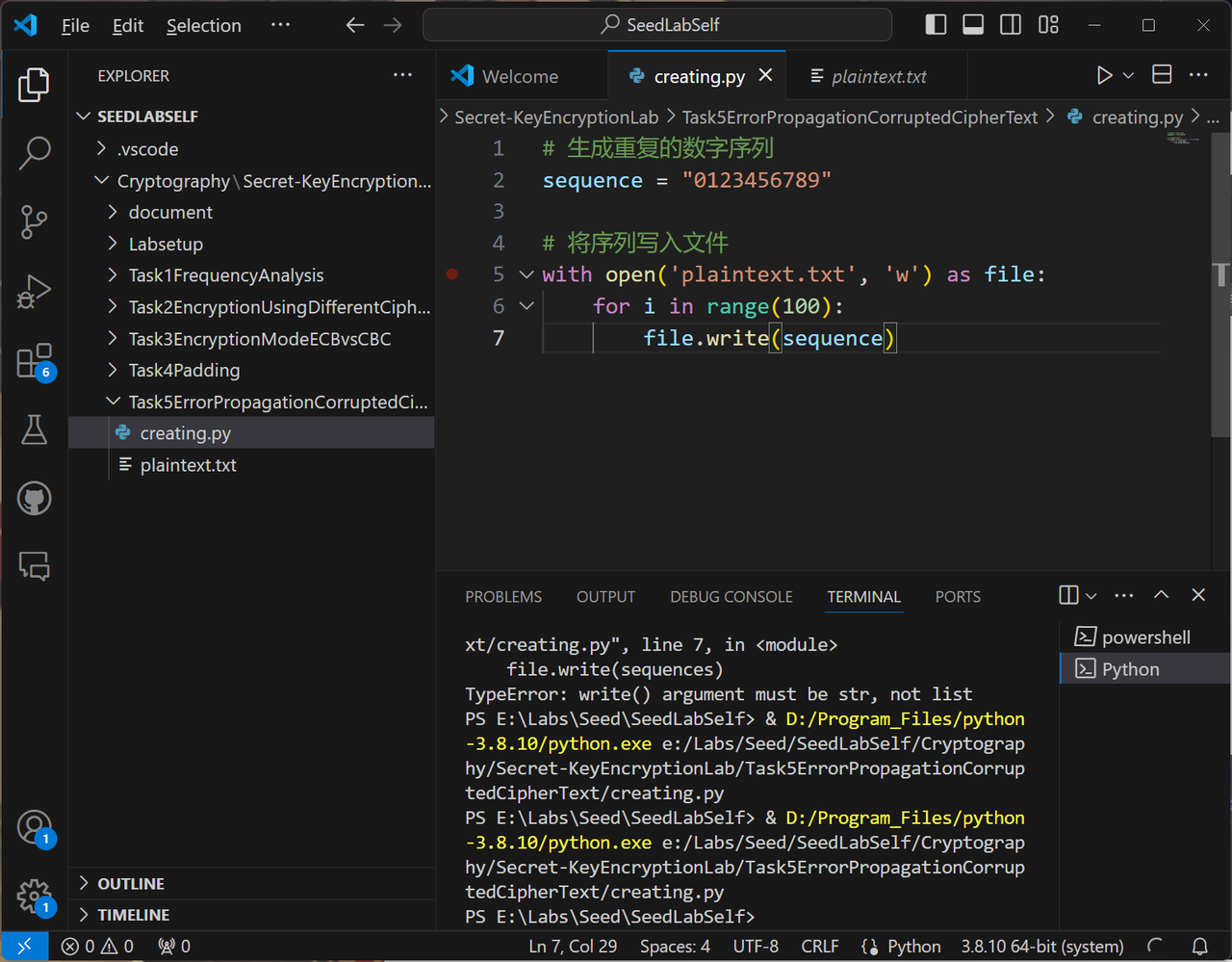Image resolution: width=1232 pixels, height=962 pixels.
Task: Open terminal panel More Actions ellipsis
Action: 1123,595
